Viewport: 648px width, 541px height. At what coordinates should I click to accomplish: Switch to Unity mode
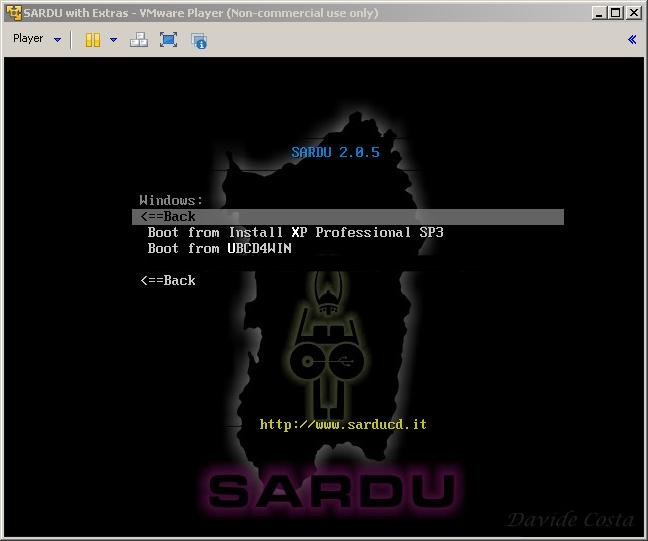199,41
